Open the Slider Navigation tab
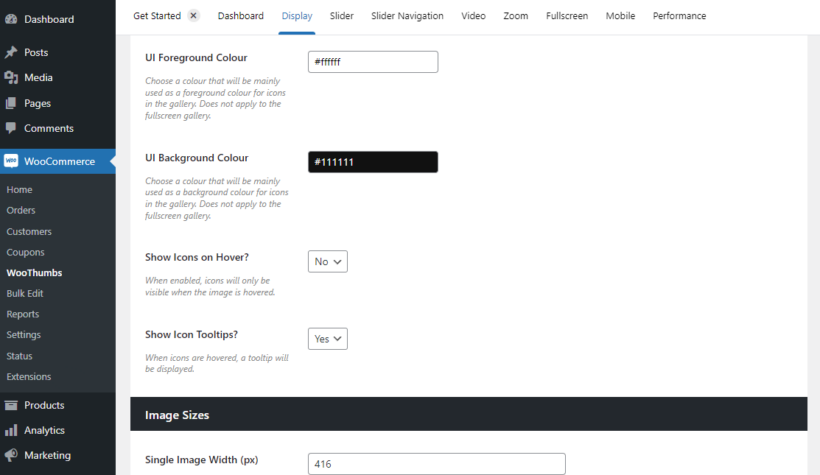The image size is (820, 475). pos(407,16)
